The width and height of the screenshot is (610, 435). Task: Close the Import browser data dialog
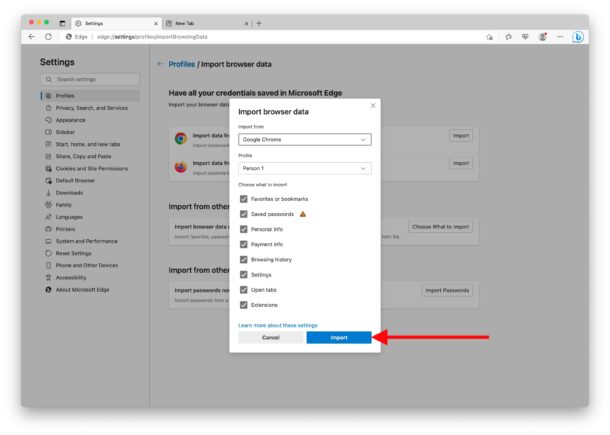(x=373, y=105)
